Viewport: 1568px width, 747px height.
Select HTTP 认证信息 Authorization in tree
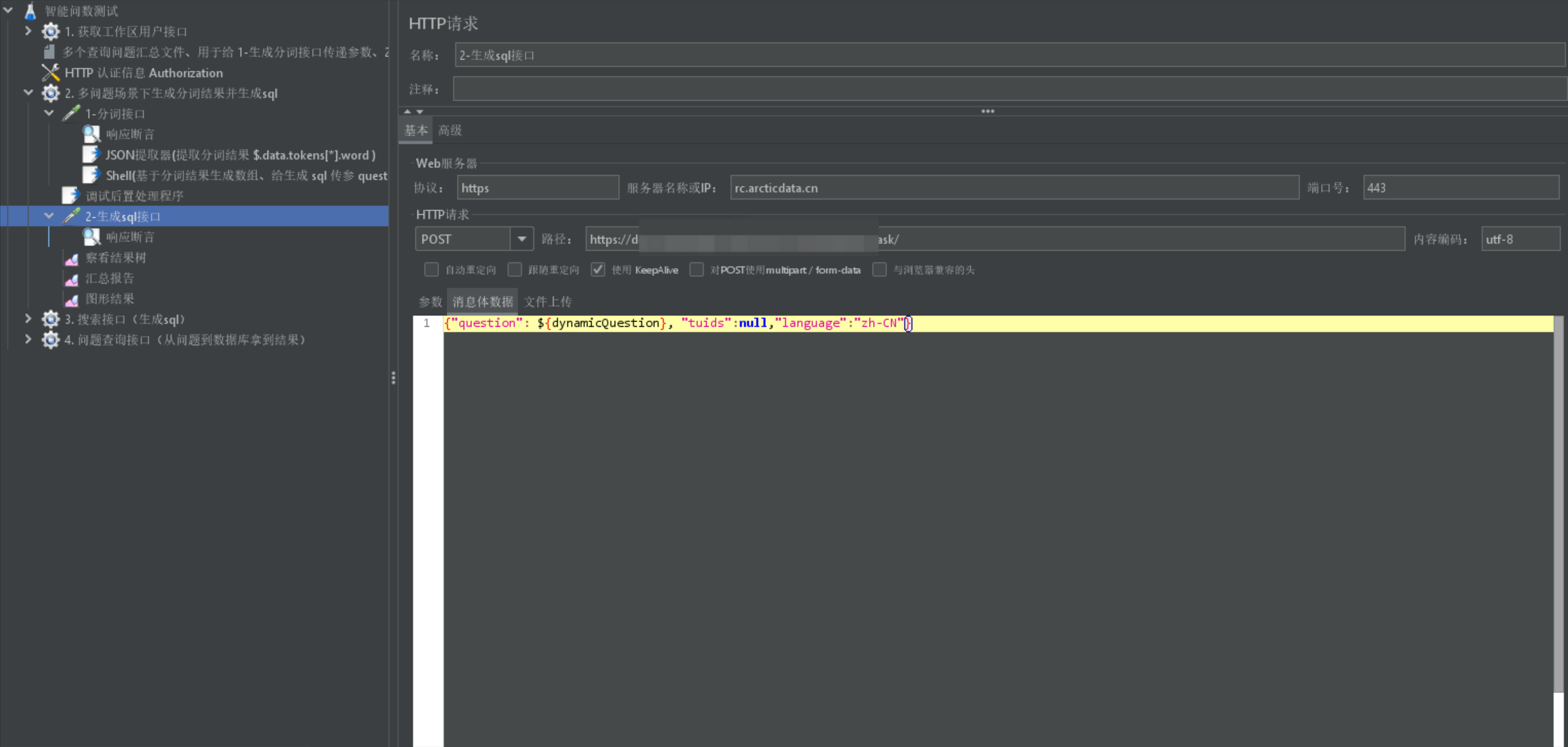[x=144, y=73]
